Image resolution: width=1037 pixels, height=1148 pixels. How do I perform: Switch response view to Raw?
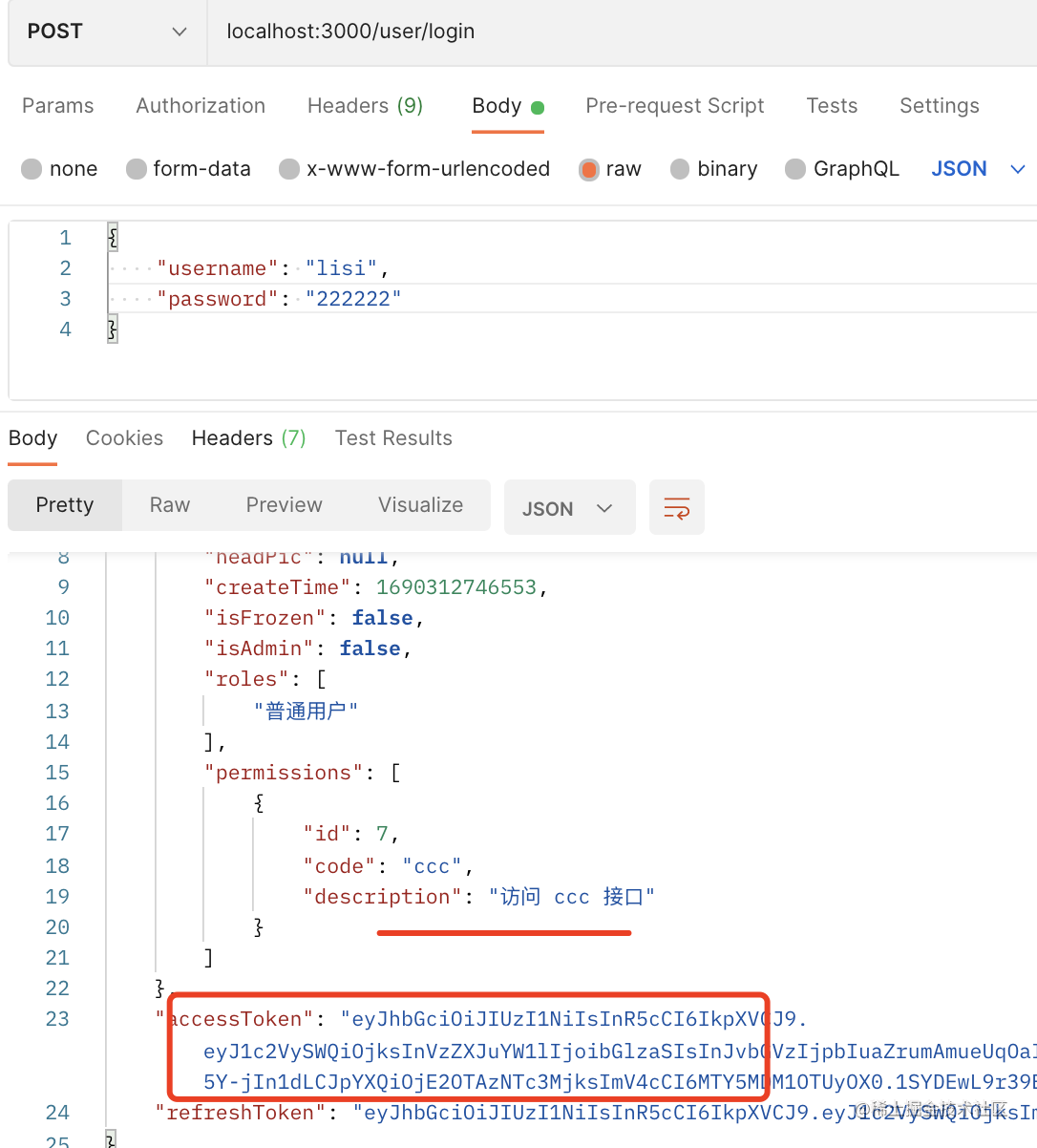170,505
